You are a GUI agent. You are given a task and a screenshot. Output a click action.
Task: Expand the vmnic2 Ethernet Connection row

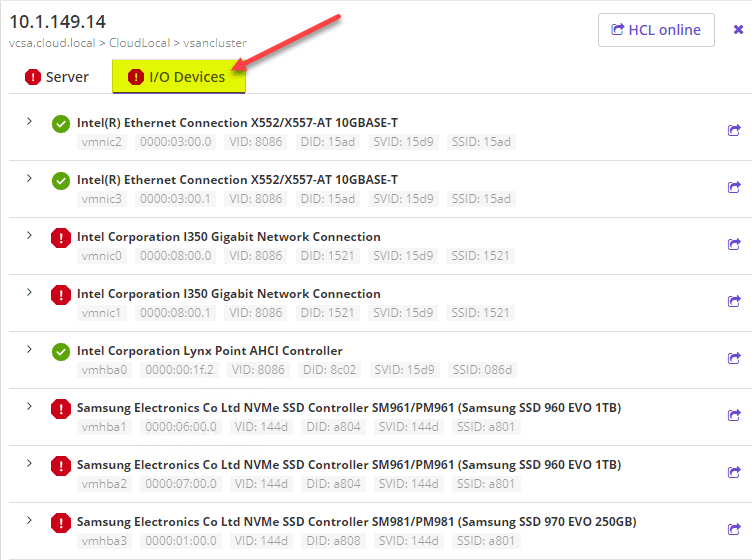coord(29,121)
